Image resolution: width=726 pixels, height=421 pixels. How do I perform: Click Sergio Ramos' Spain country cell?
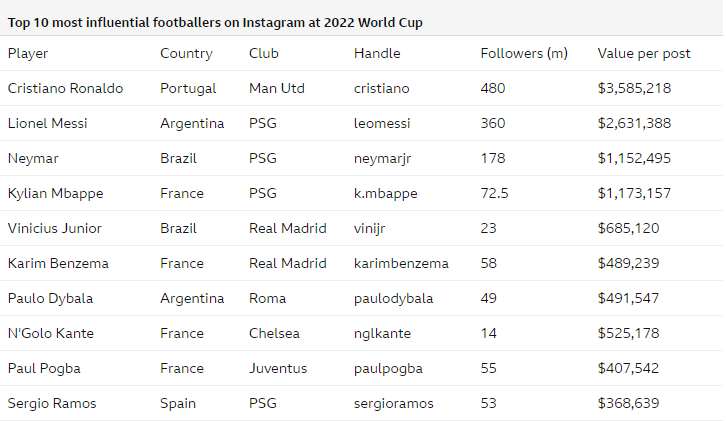(x=178, y=403)
